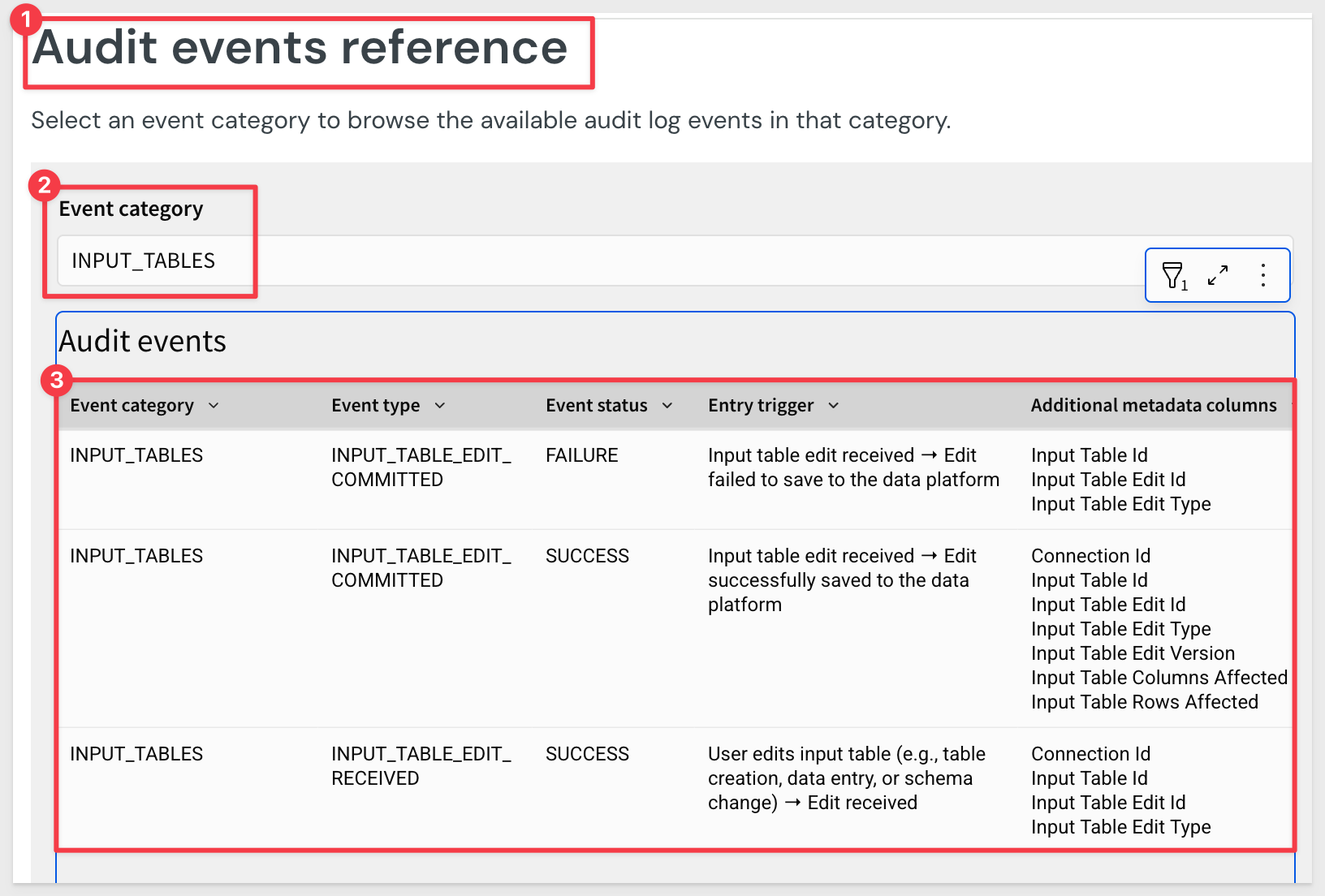Click the red annotation badge numbered 2
Screen dimensions: 1325x896
click(44, 185)
